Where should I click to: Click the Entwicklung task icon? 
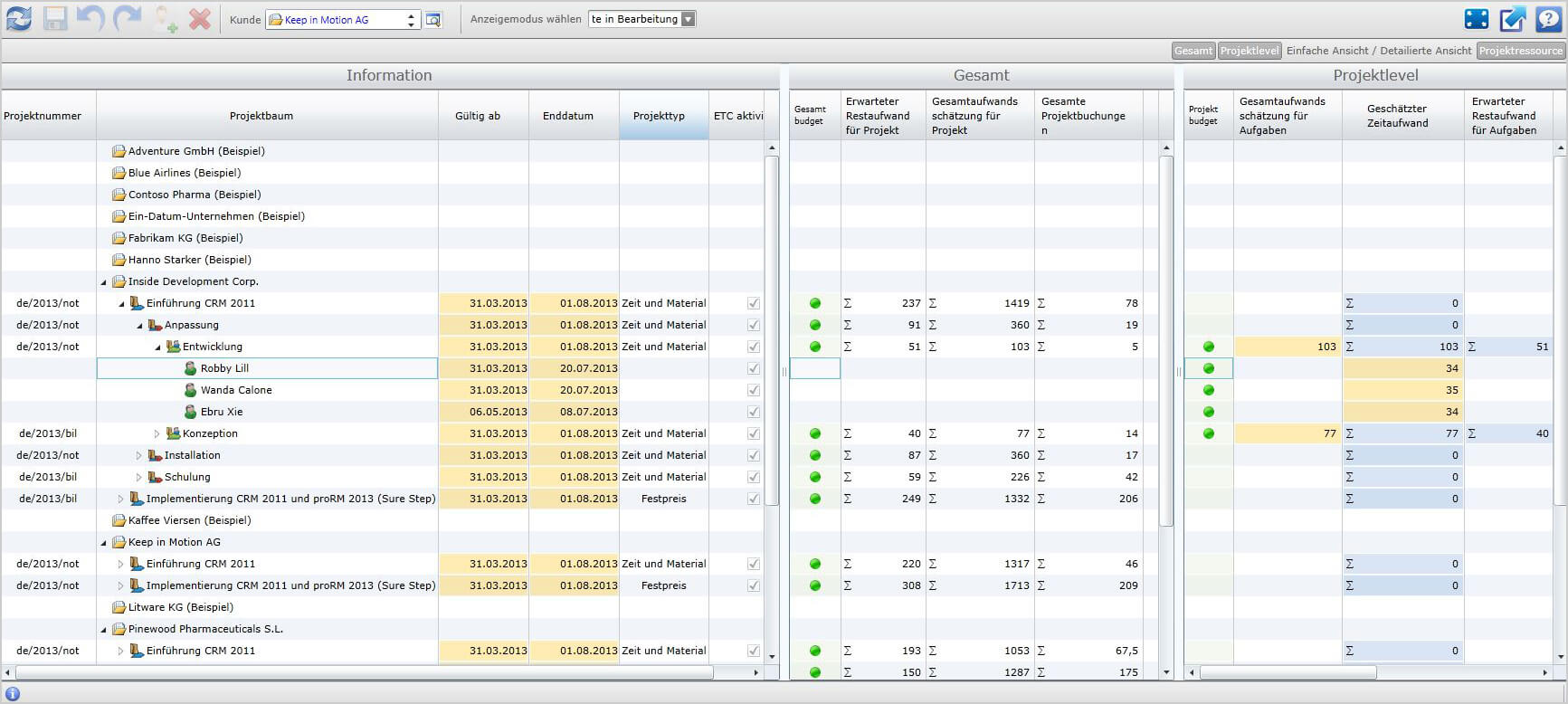click(173, 347)
